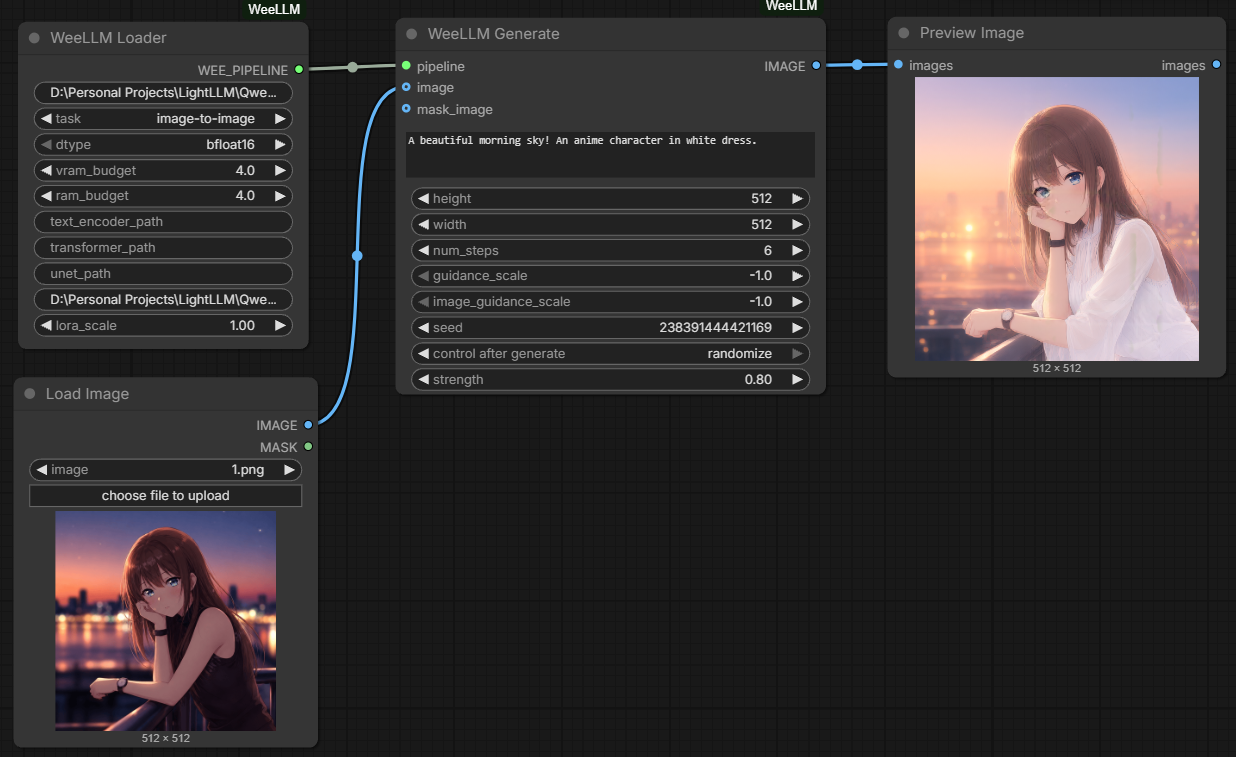Increase ram_budget with its right arrow

[281, 196]
